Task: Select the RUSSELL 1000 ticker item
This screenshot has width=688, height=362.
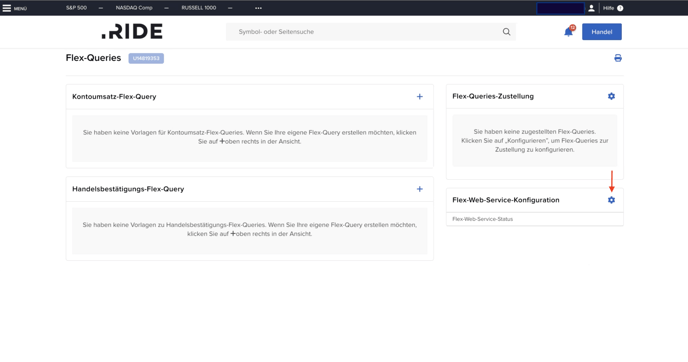Action: pyautogui.click(x=198, y=8)
